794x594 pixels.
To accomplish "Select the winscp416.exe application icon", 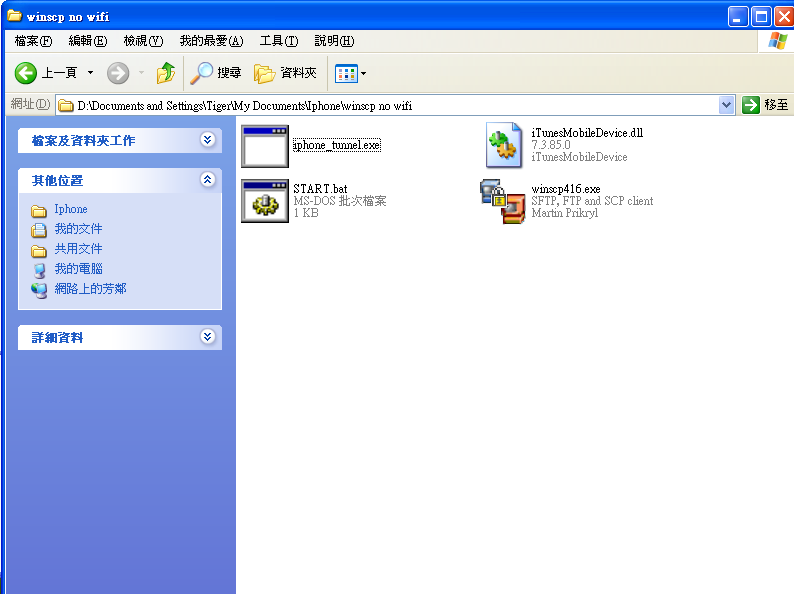I will 504,200.
